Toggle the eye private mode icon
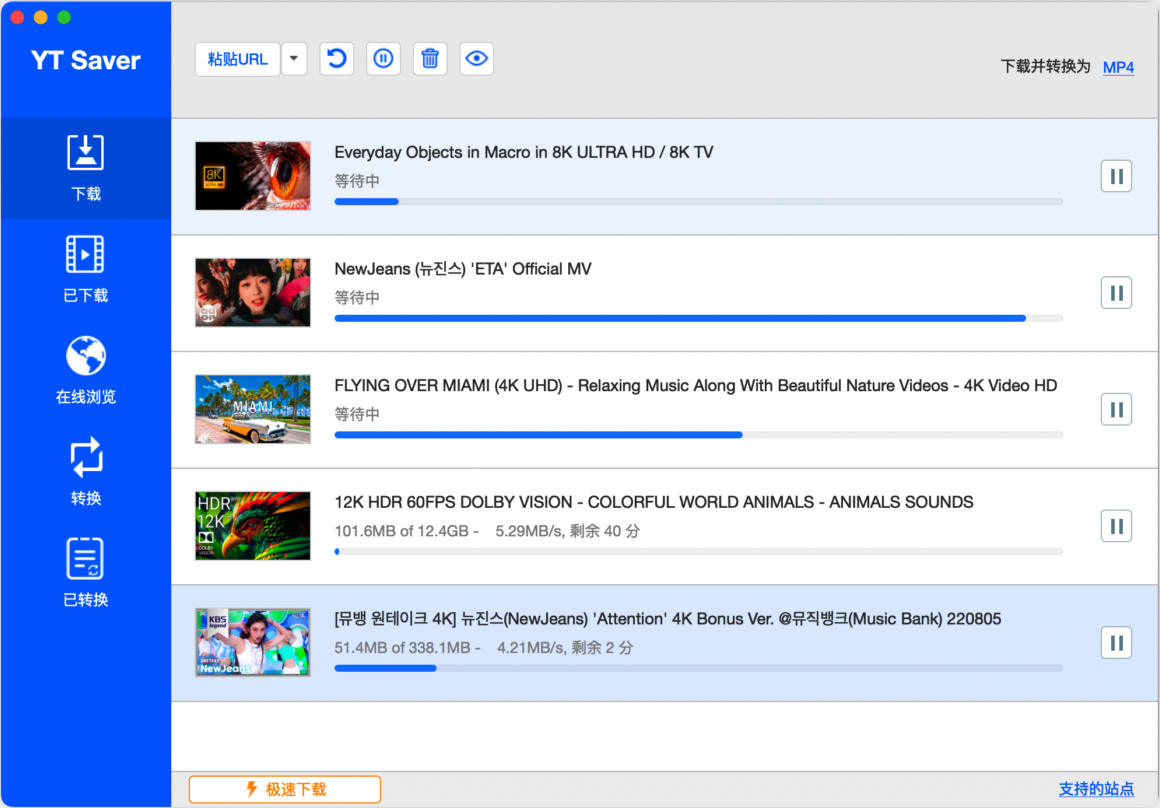 coord(476,58)
